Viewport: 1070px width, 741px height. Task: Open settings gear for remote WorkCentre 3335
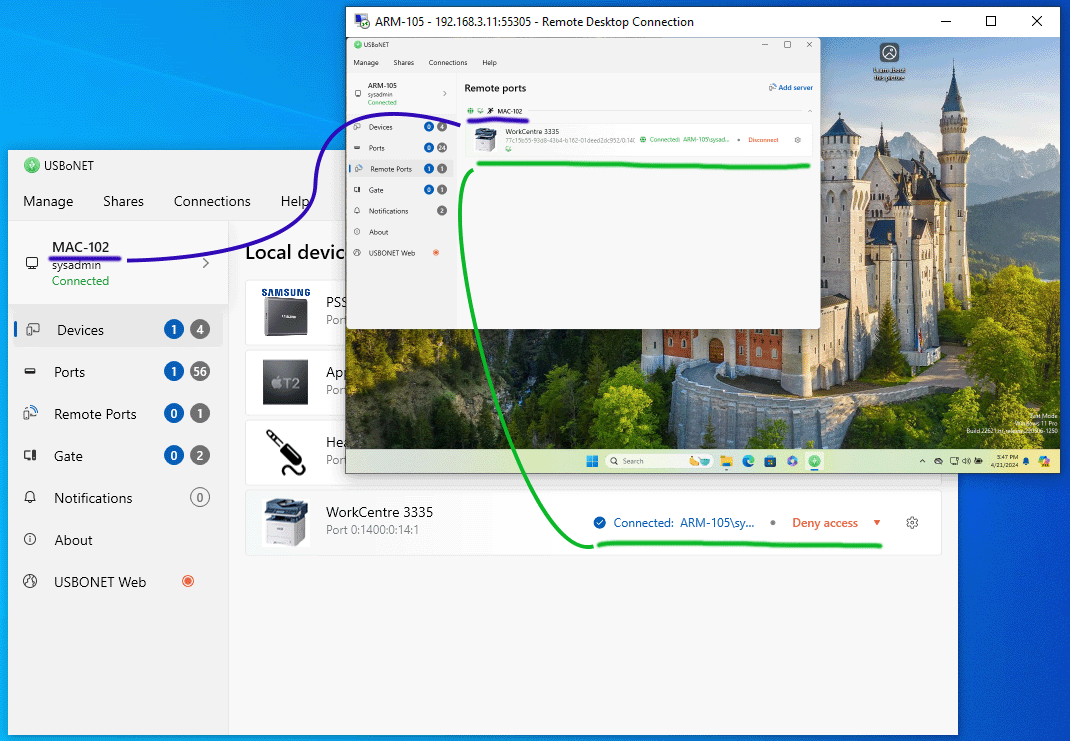797,140
